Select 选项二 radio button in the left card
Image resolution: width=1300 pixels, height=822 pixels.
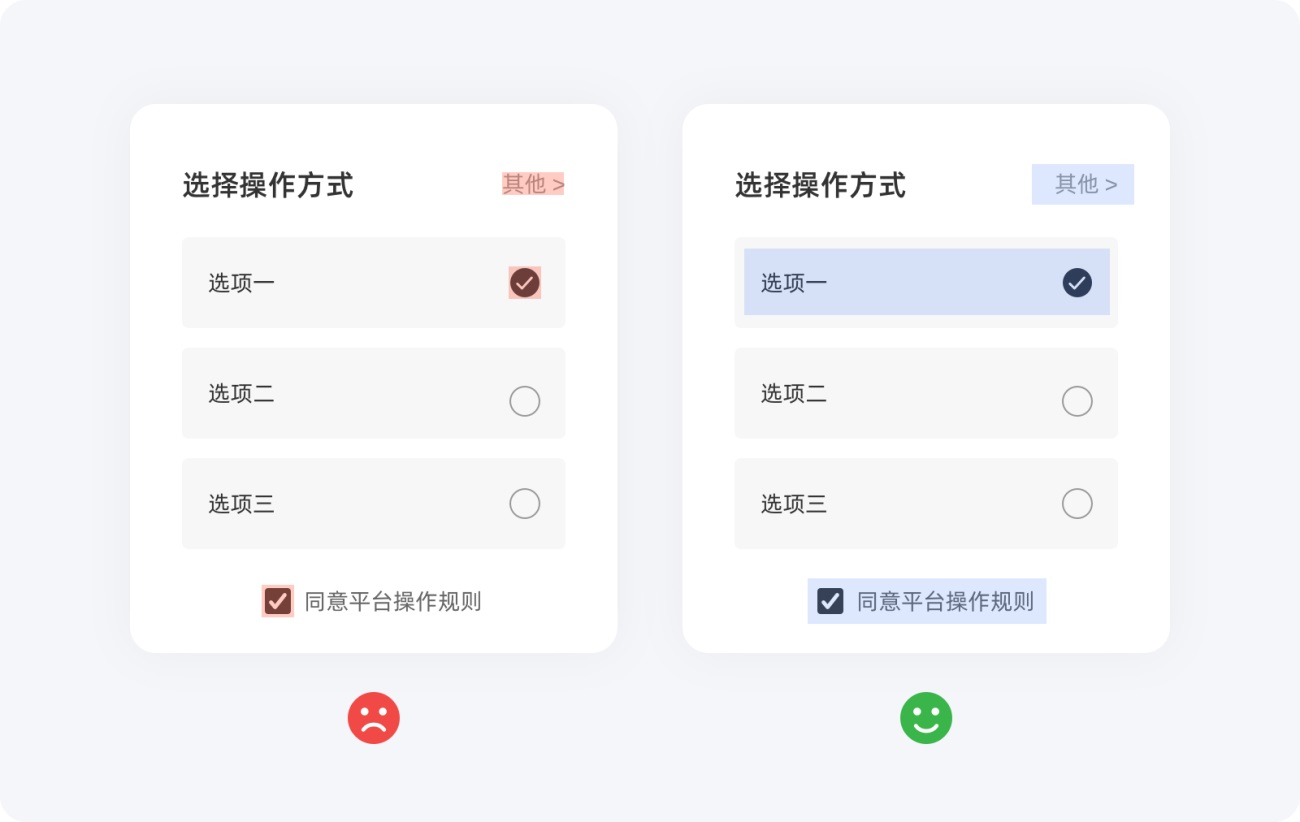tap(525, 401)
